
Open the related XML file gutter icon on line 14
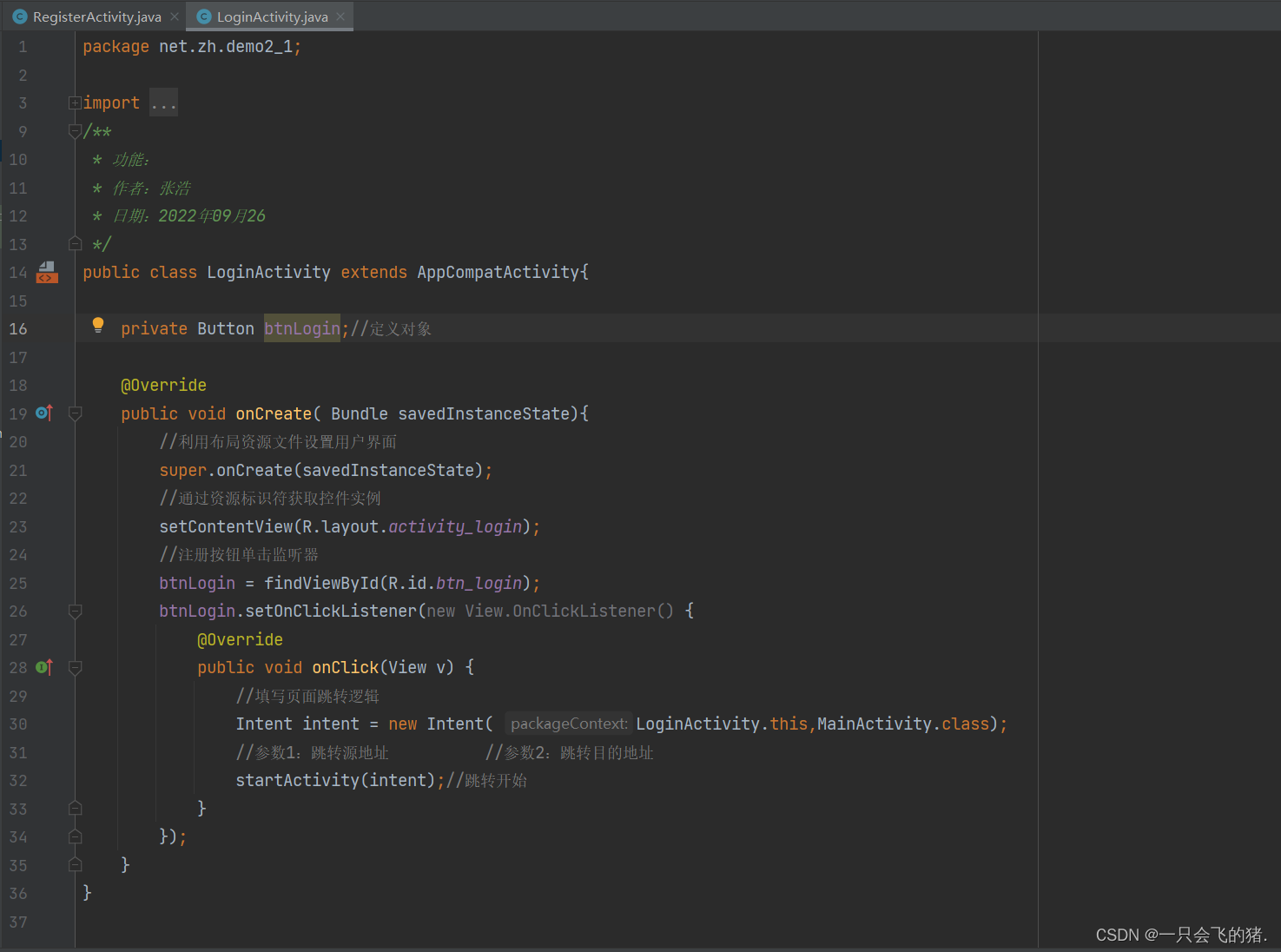click(47, 273)
